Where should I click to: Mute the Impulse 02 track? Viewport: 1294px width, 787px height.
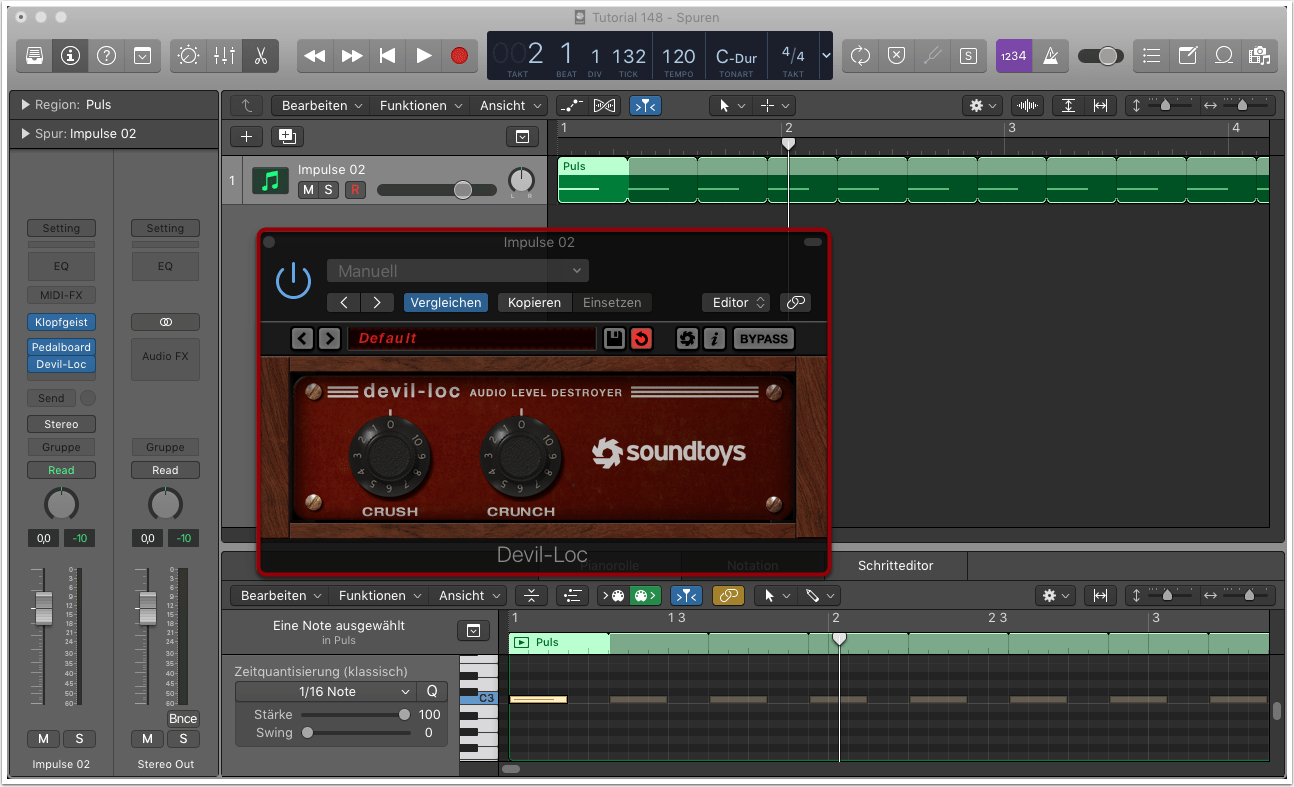tap(308, 190)
